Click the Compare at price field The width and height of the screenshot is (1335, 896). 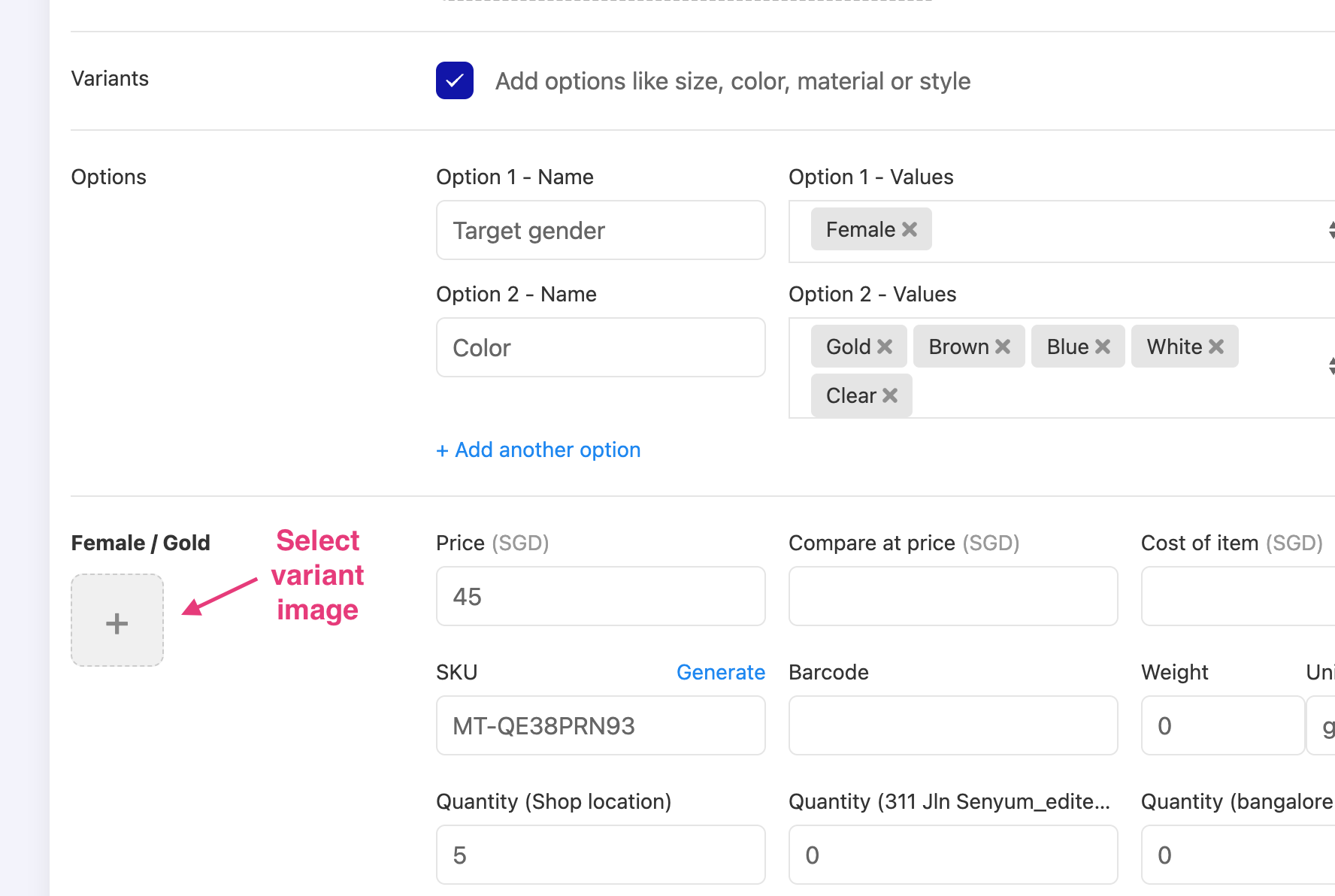[952, 596]
